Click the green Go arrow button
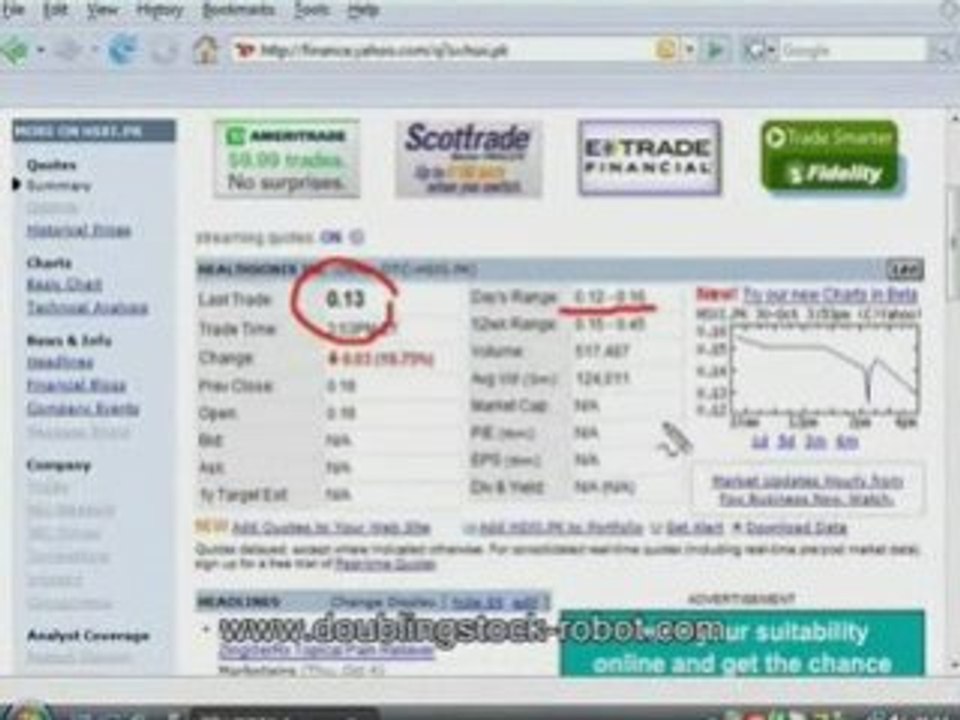 [715, 50]
